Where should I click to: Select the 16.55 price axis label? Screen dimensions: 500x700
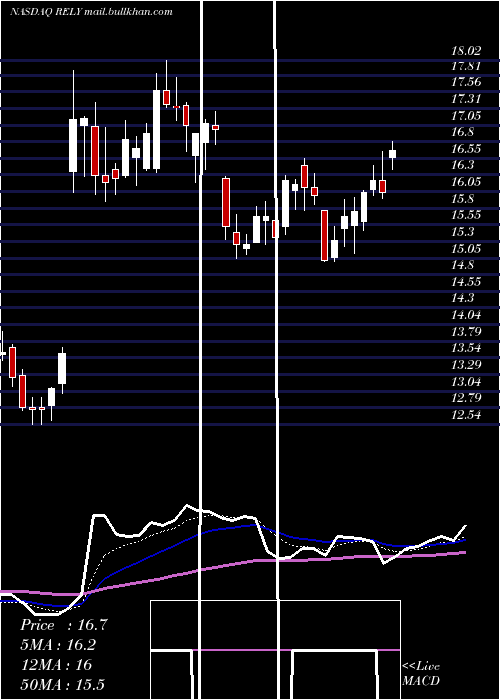click(466, 149)
